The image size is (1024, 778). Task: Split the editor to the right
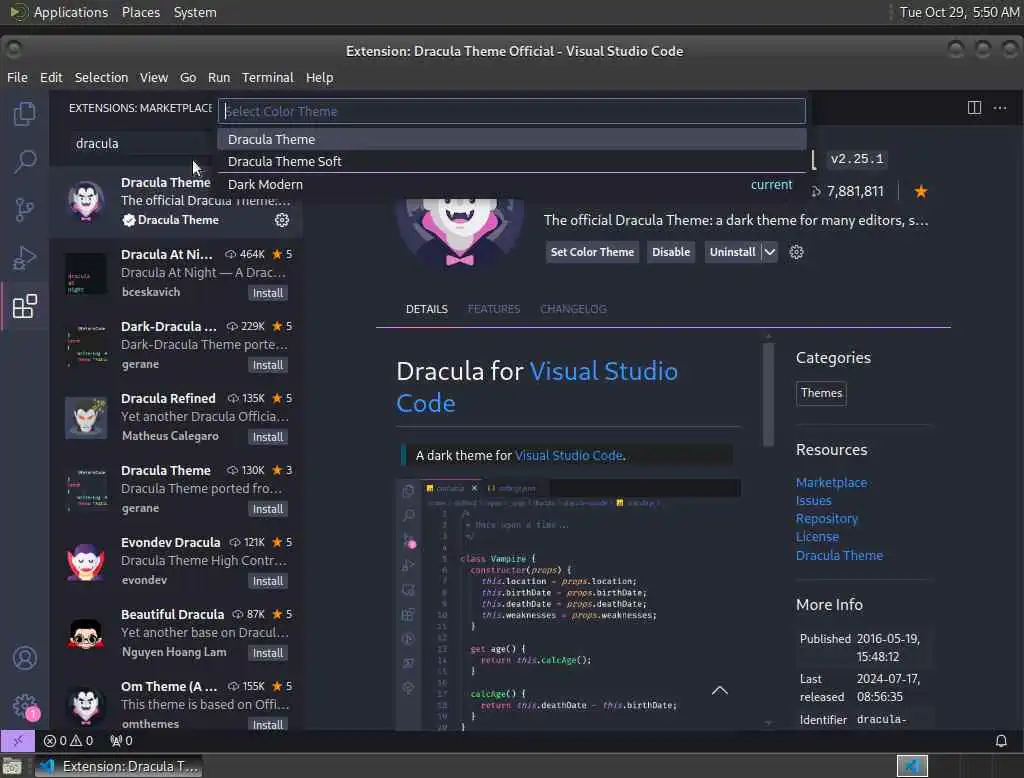974,108
